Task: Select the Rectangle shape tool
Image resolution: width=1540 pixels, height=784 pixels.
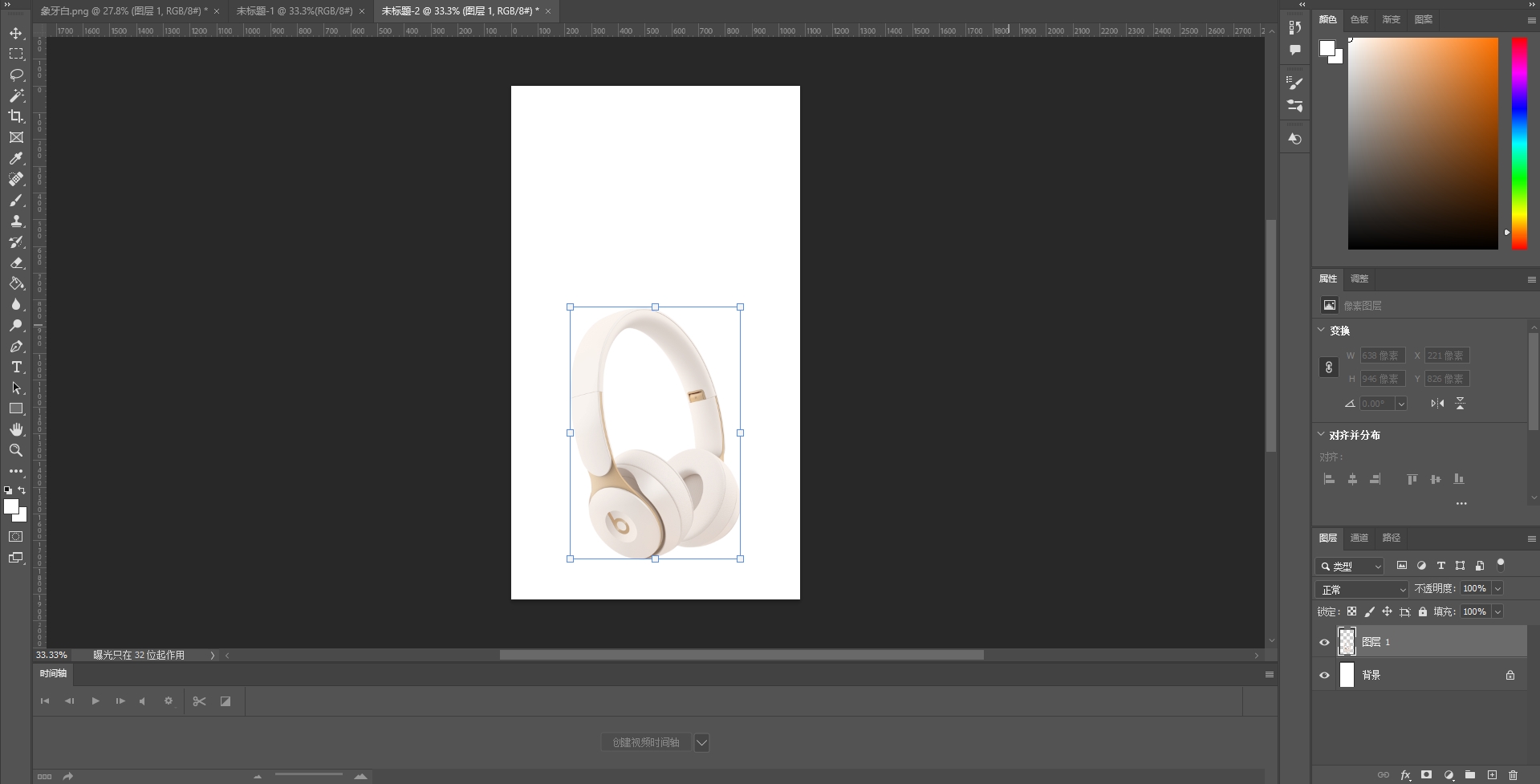Action: [x=16, y=409]
